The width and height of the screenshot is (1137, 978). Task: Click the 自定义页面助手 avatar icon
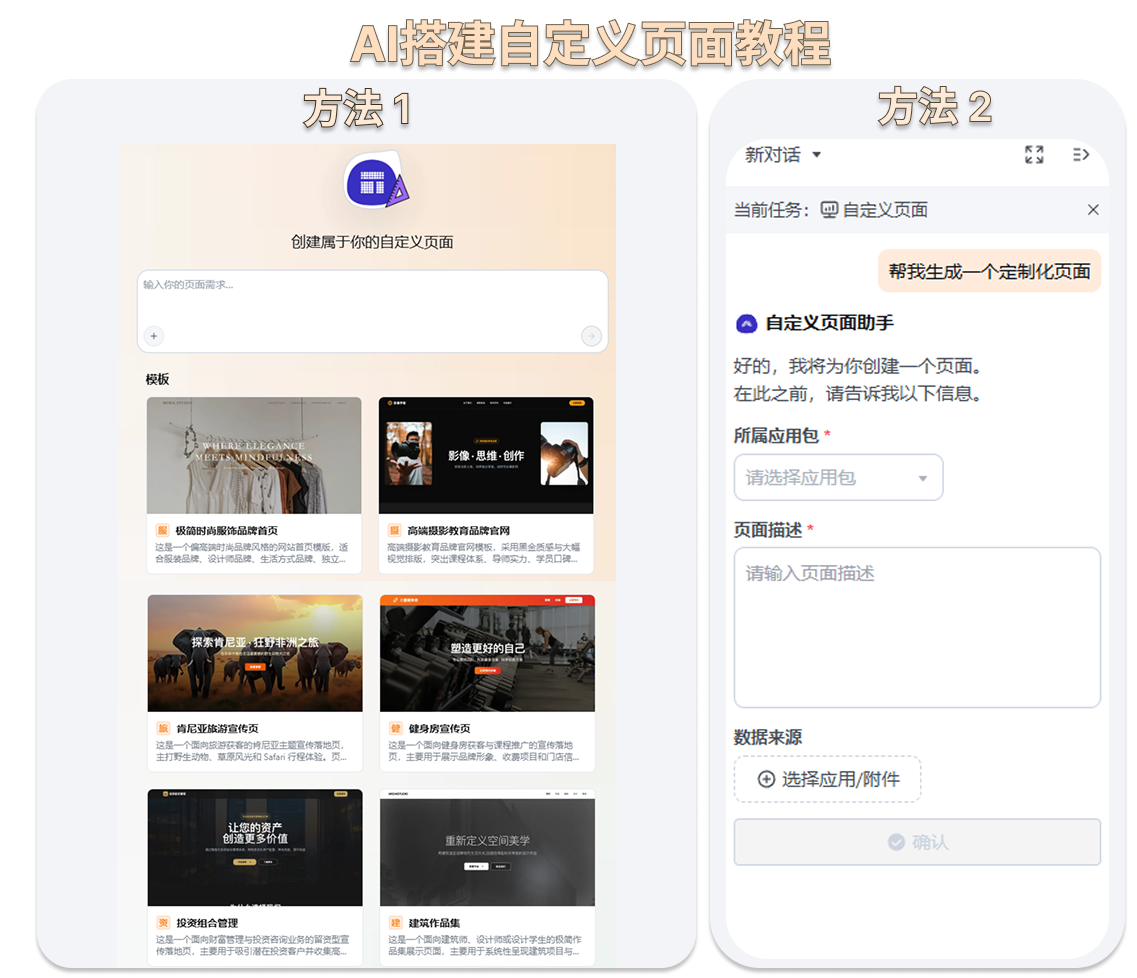(x=746, y=323)
